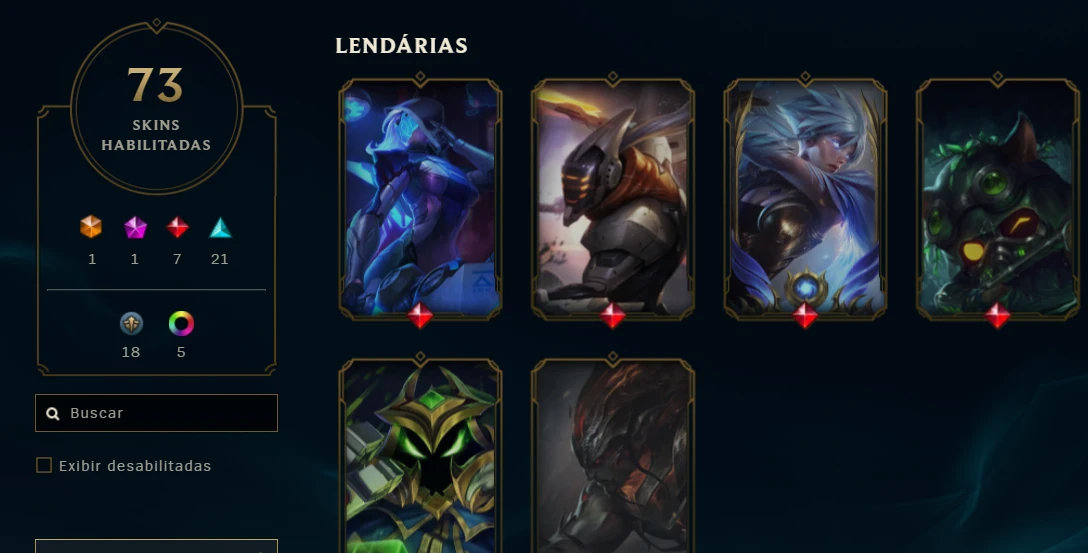Image resolution: width=1088 pixels, height=553 pixels.
Task: Click the LENDÁRIAS section heading
Action: tap(401, 46)
